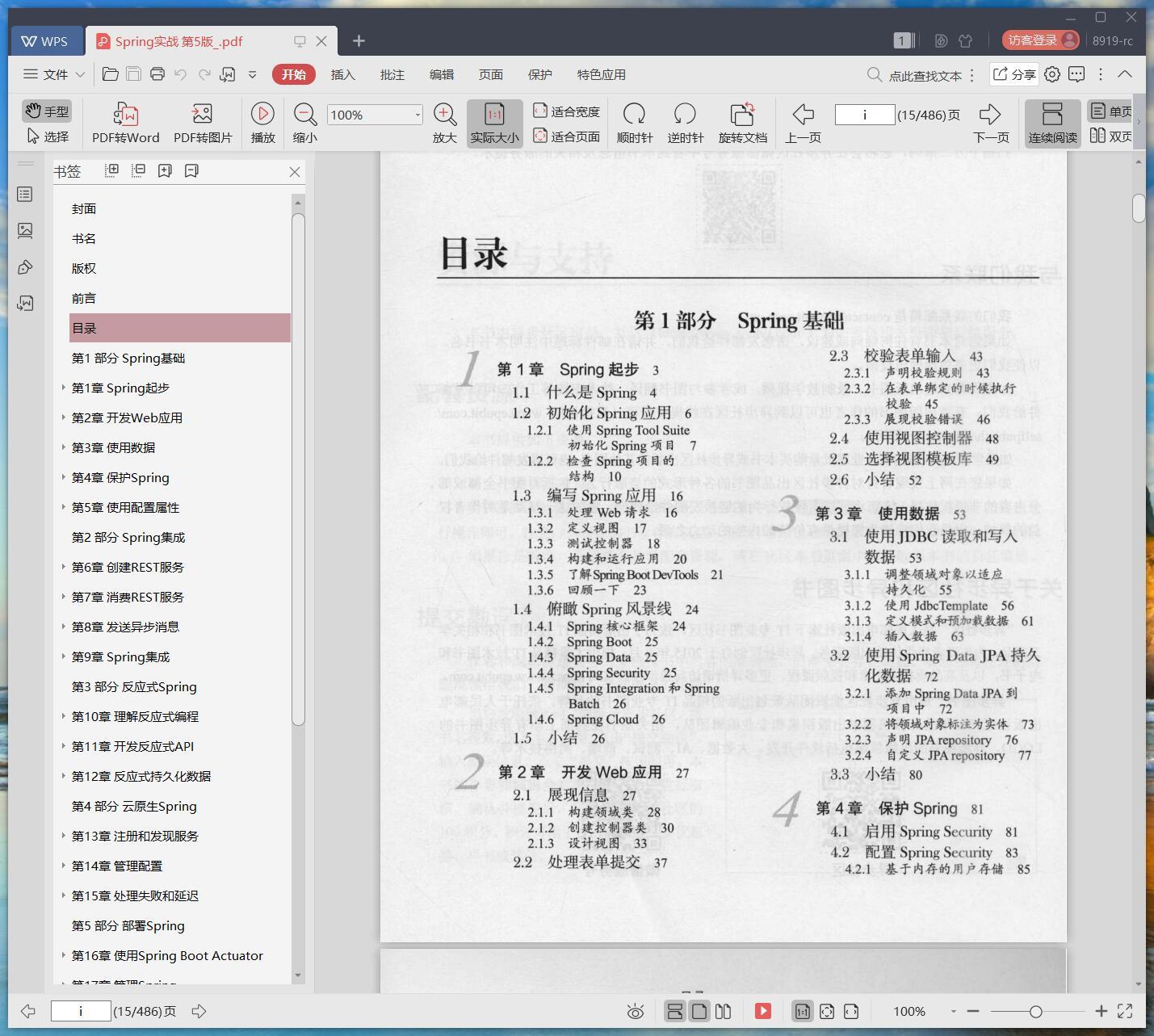Screen dimensions: 1154x1036
Task: Open the 插入 ribbon tab
Action: tap(342, 74)
